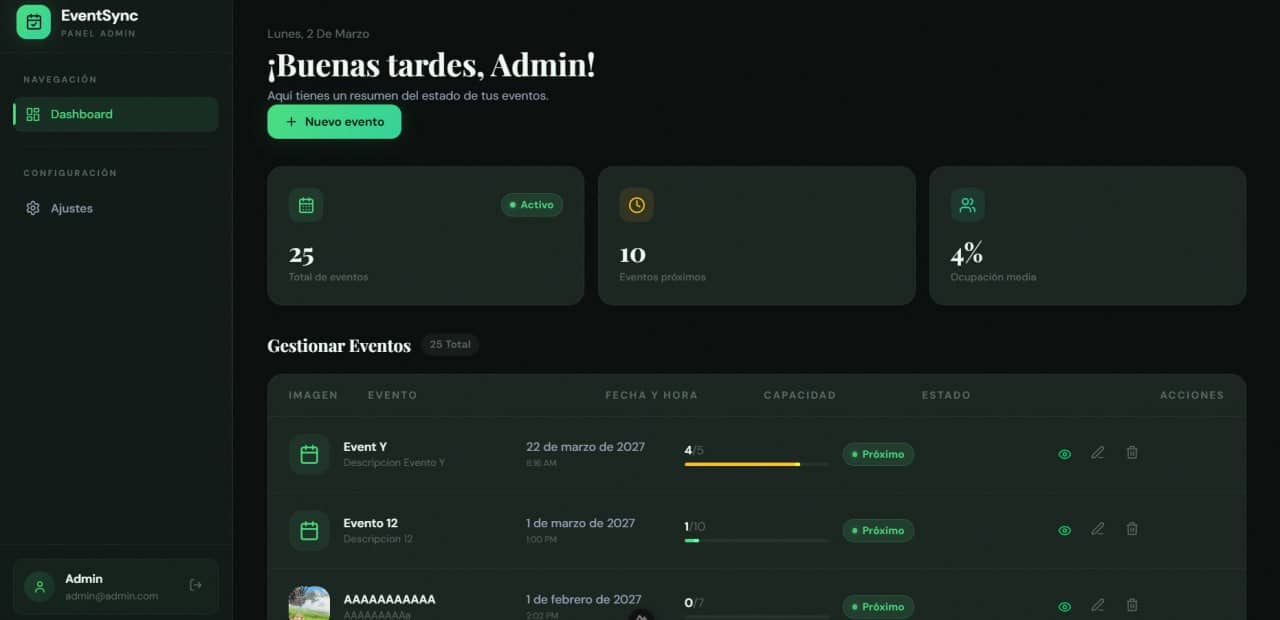Click Event Y capacity progress bar
Screen dimensions: 1280x620
pos(757,464)
